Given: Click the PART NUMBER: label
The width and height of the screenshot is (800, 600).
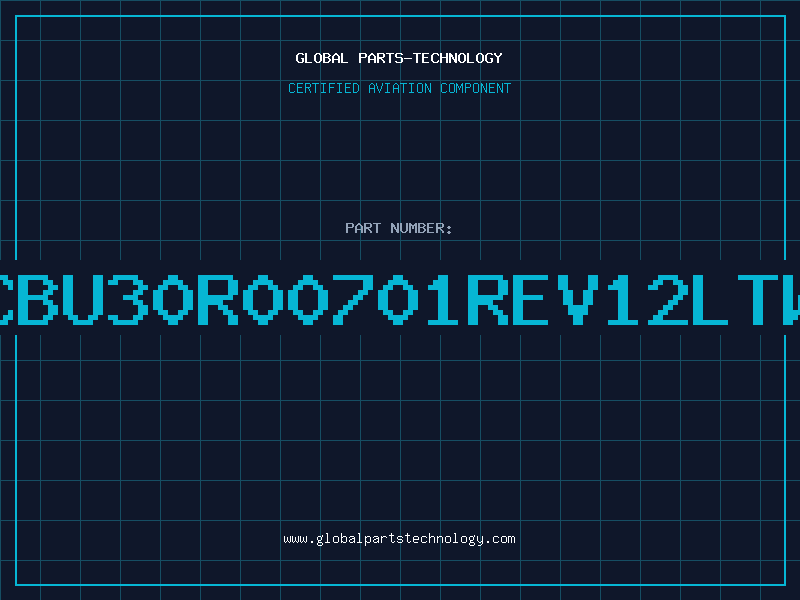Looking at the screenshot, I should (x=399, y=228).
